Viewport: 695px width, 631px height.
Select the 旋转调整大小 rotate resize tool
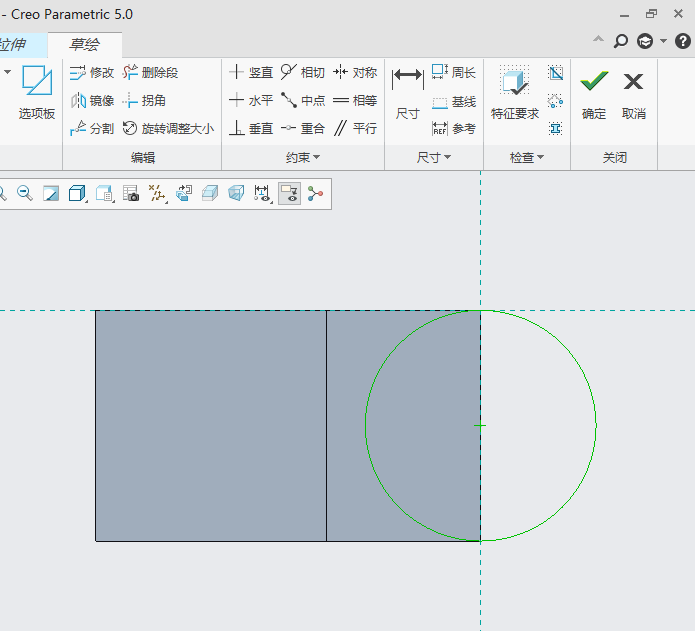pyautogui.click(x=167, y=129)
